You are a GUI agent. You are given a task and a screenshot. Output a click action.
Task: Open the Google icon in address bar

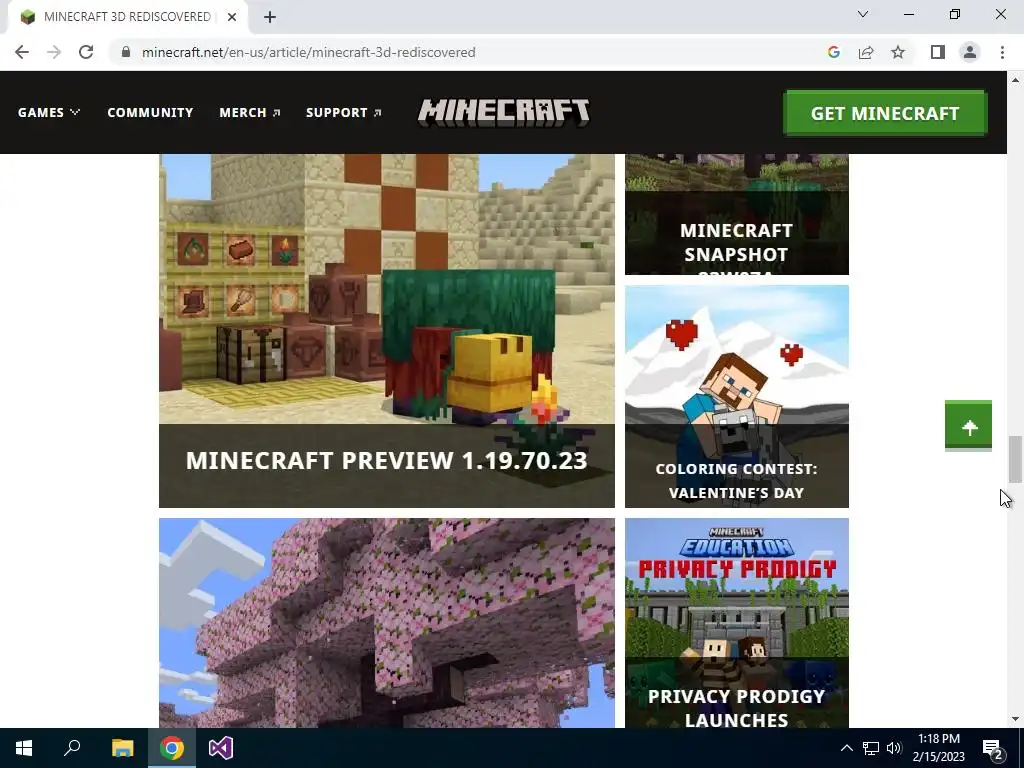[x=833, y=52]
